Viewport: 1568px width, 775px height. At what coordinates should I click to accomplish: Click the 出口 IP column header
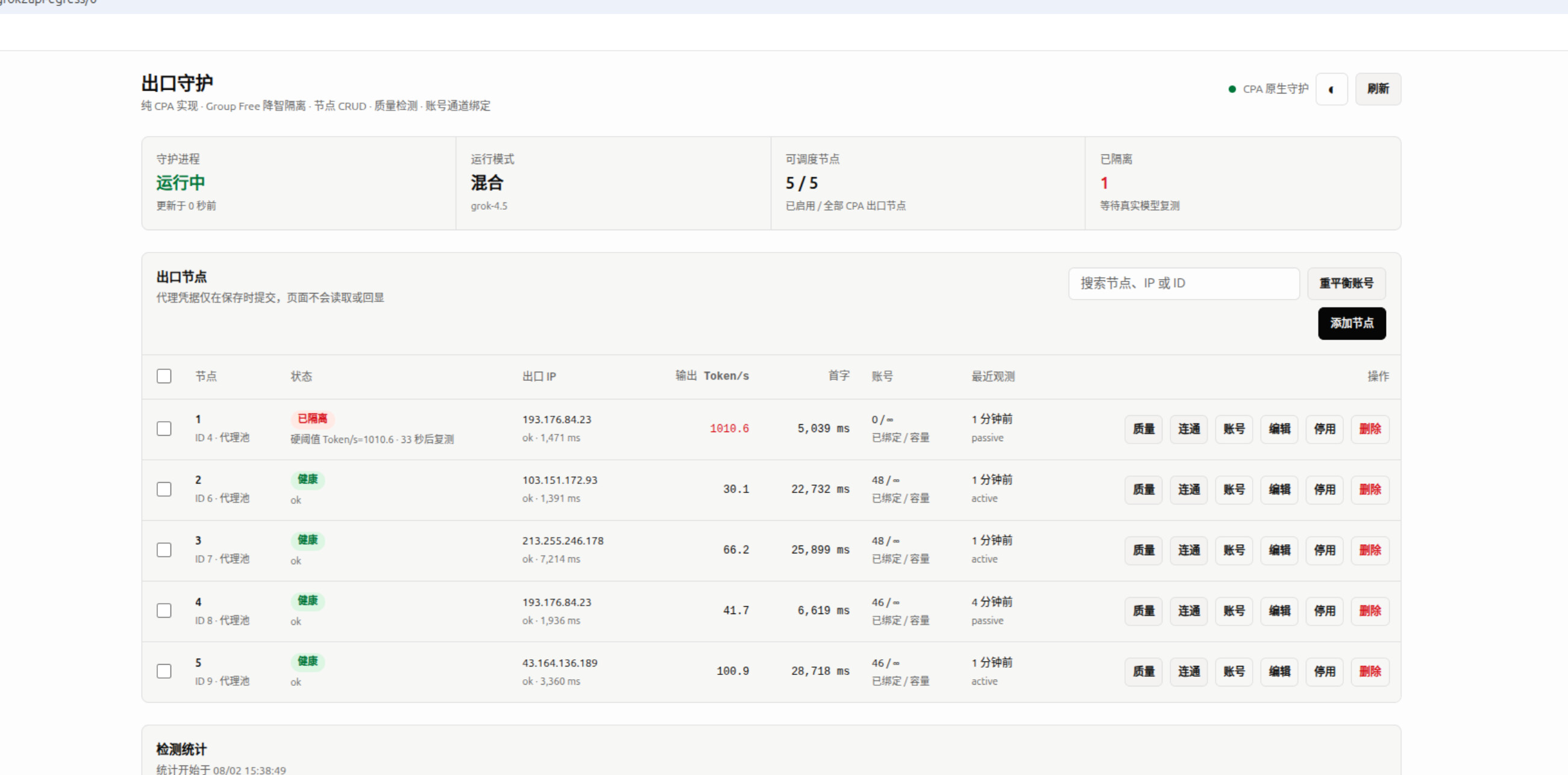pyautogui.click(x=539, y=376)
